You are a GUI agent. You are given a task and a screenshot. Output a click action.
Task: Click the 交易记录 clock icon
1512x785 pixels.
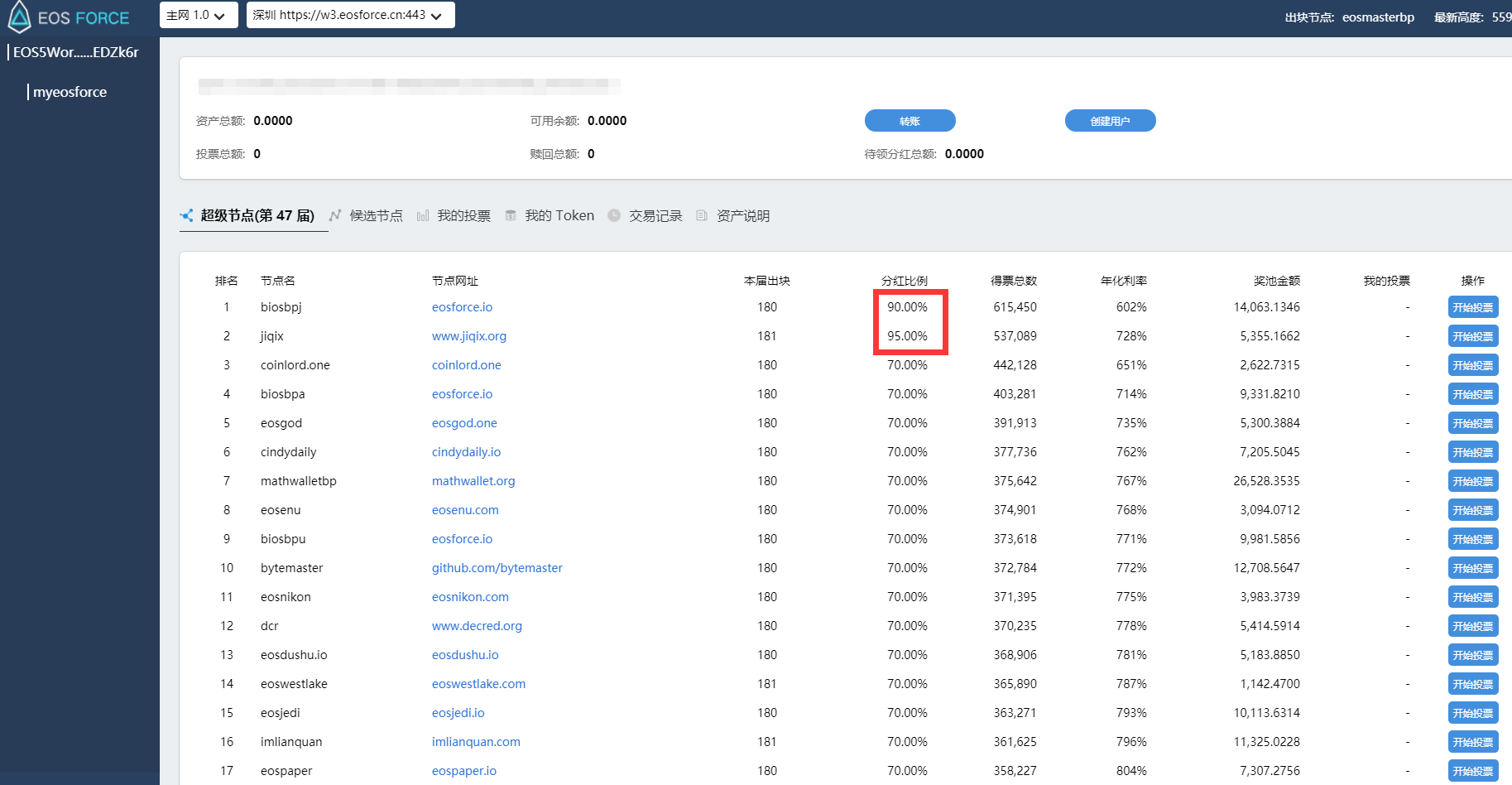[x=614, y=215]
